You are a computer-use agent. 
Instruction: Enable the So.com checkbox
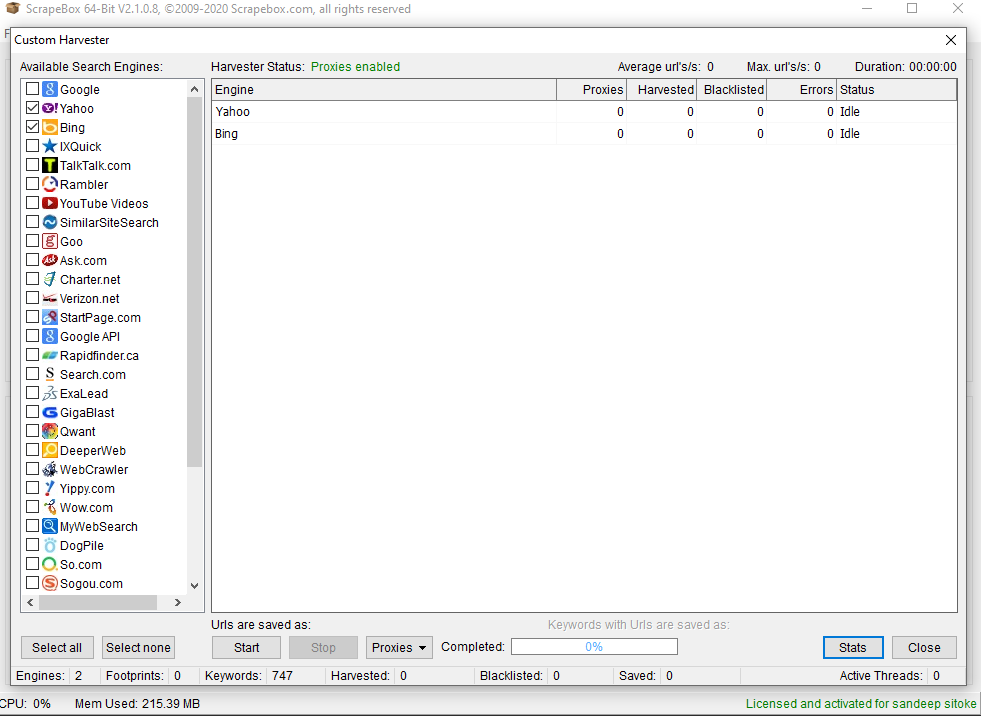(x=33, y=564)
